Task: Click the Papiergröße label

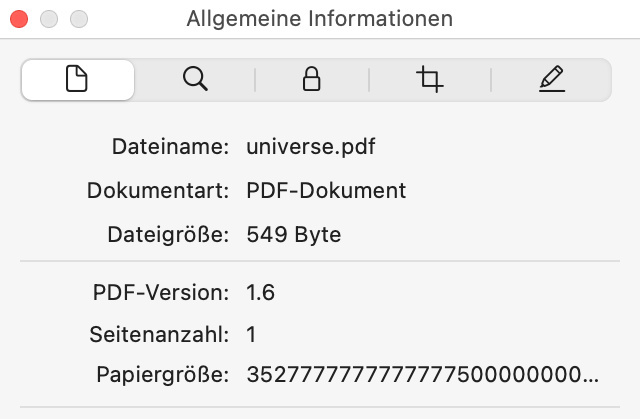Action: click(x=164, y=376)
